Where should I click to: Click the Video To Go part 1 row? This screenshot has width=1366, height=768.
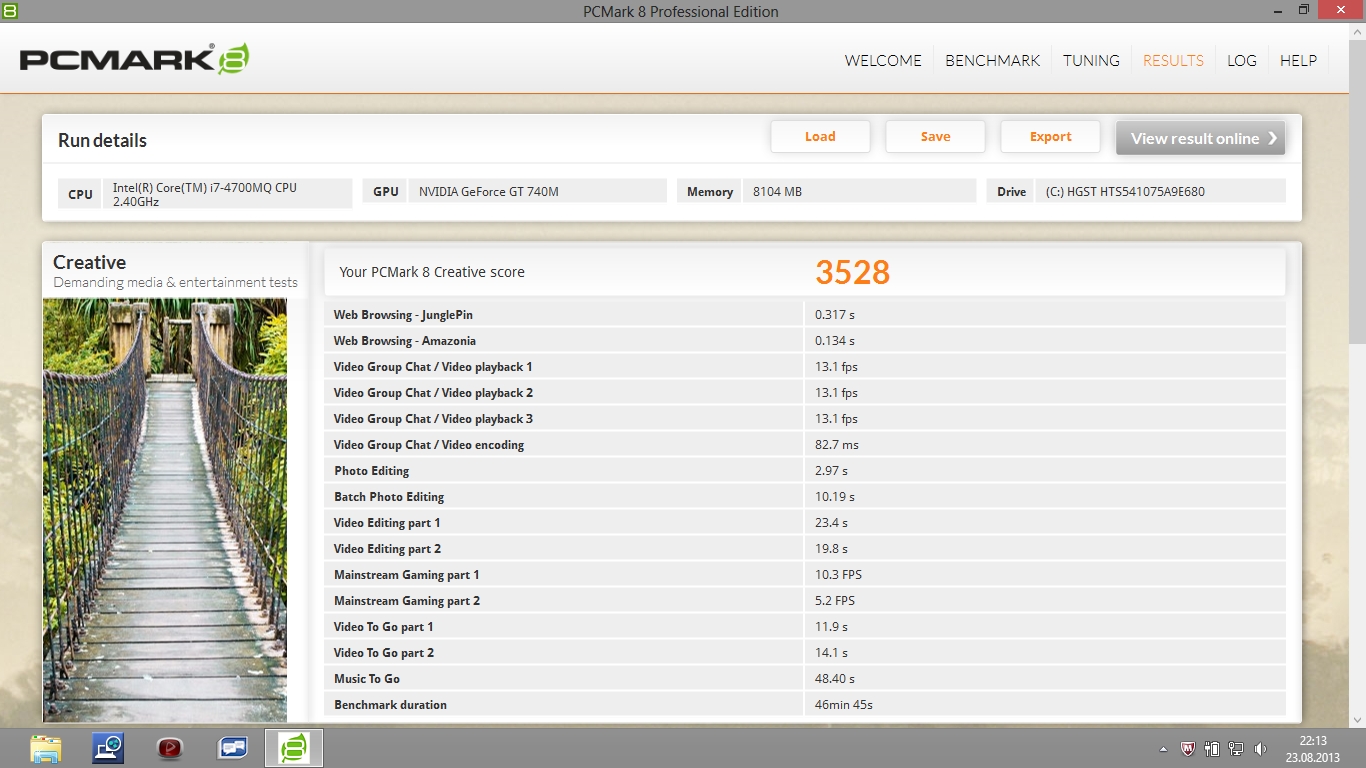805,627
